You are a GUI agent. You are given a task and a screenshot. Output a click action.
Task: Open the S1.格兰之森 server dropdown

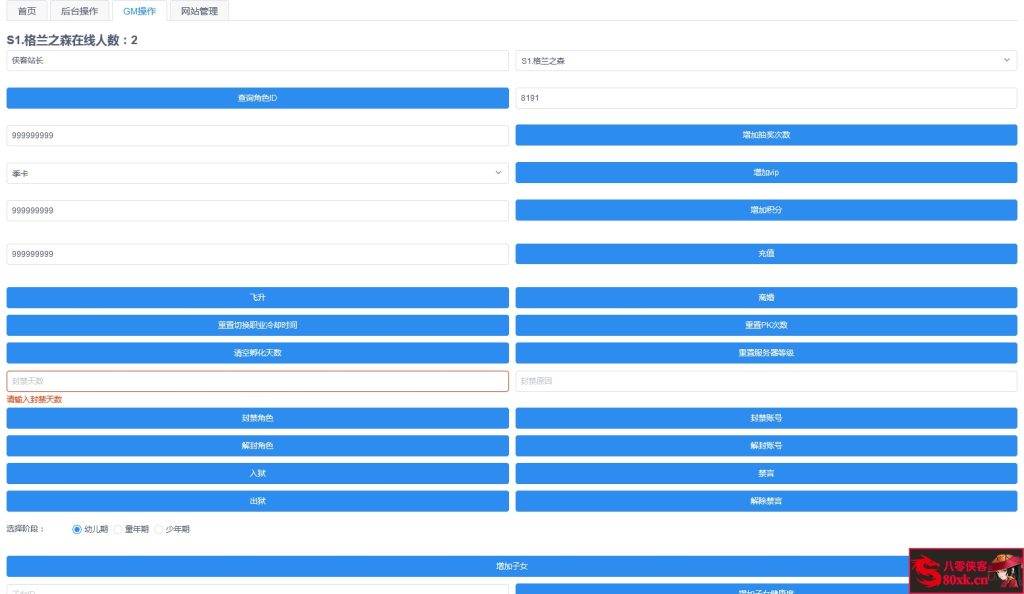pyautogui.click(x=765, y=61)
